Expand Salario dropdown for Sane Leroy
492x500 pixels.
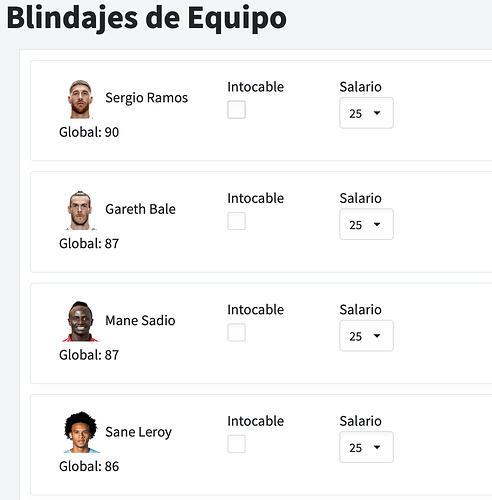(366, 447)
